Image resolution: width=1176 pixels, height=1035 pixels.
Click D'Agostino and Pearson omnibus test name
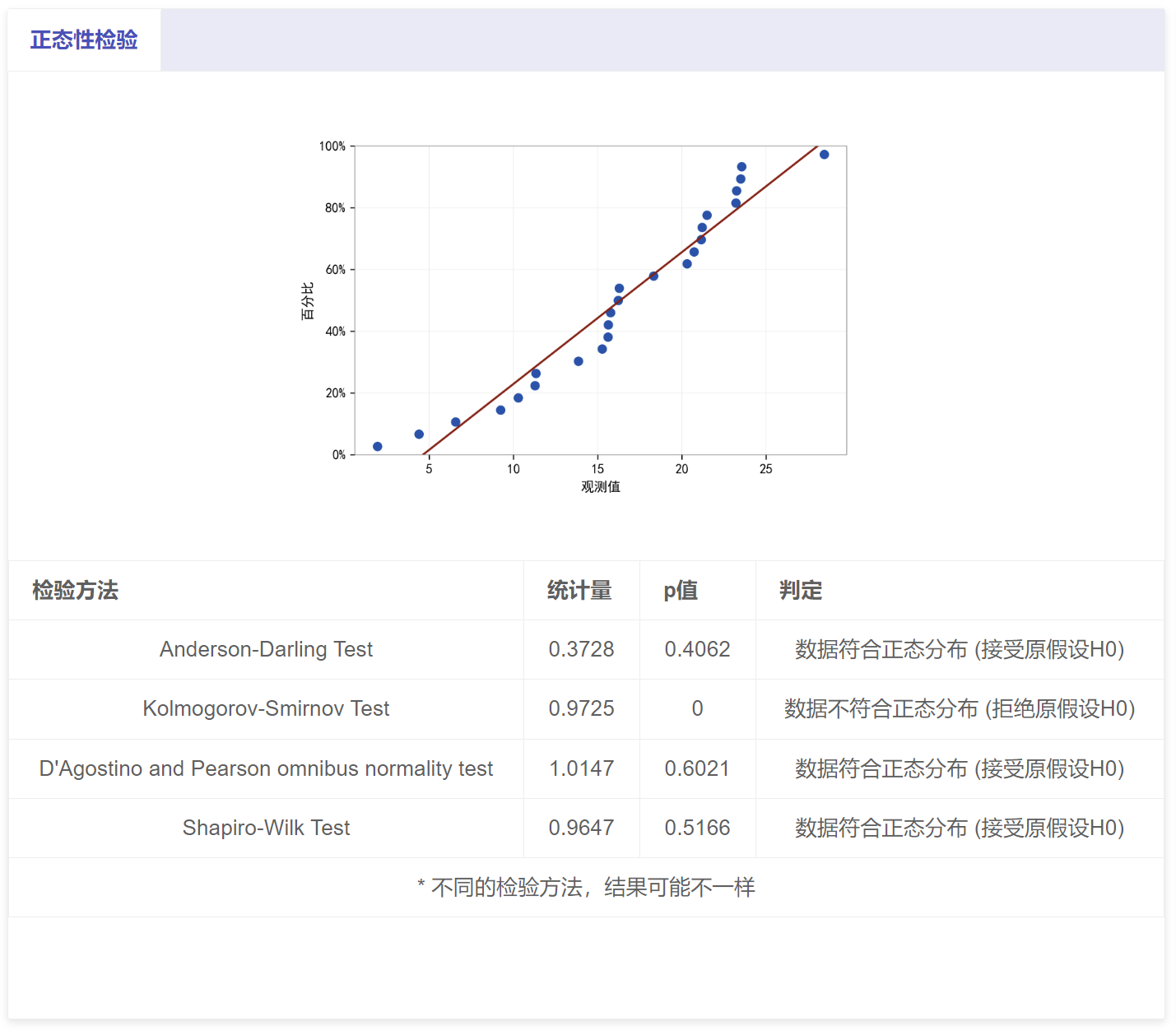click(x=266, y=768)
